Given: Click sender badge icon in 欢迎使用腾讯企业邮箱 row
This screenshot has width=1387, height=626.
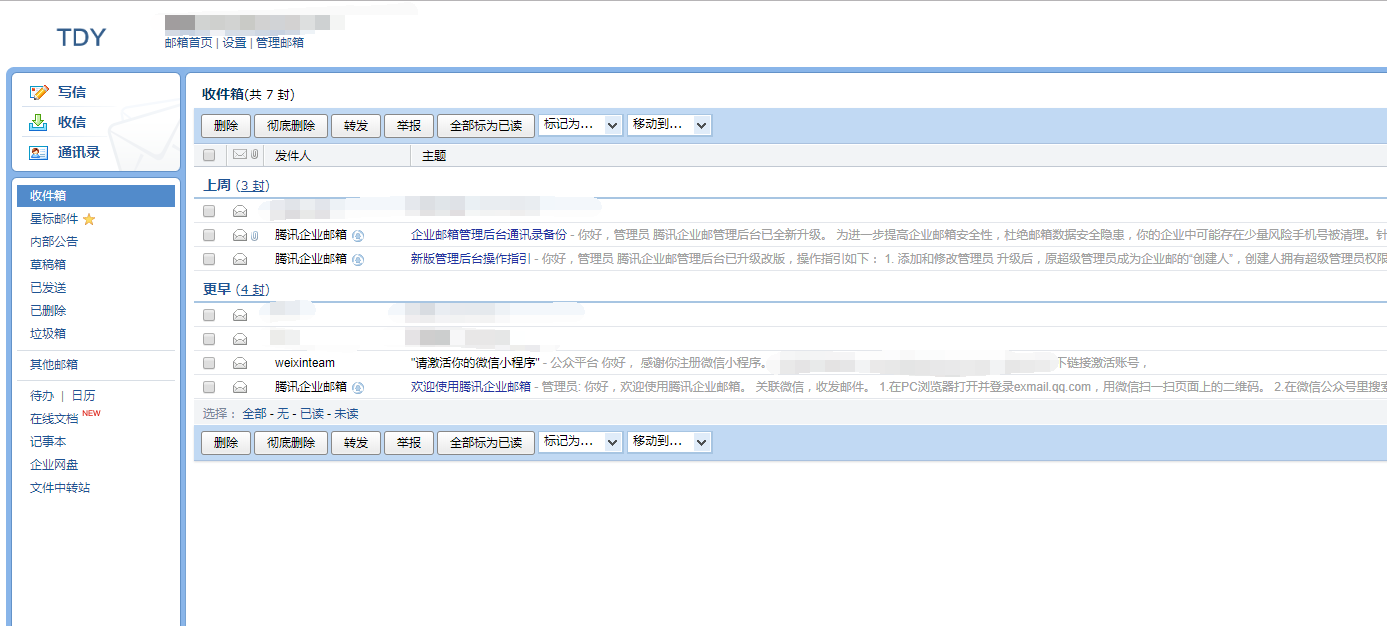Looking at the screenshot, I should coord(358,387).
